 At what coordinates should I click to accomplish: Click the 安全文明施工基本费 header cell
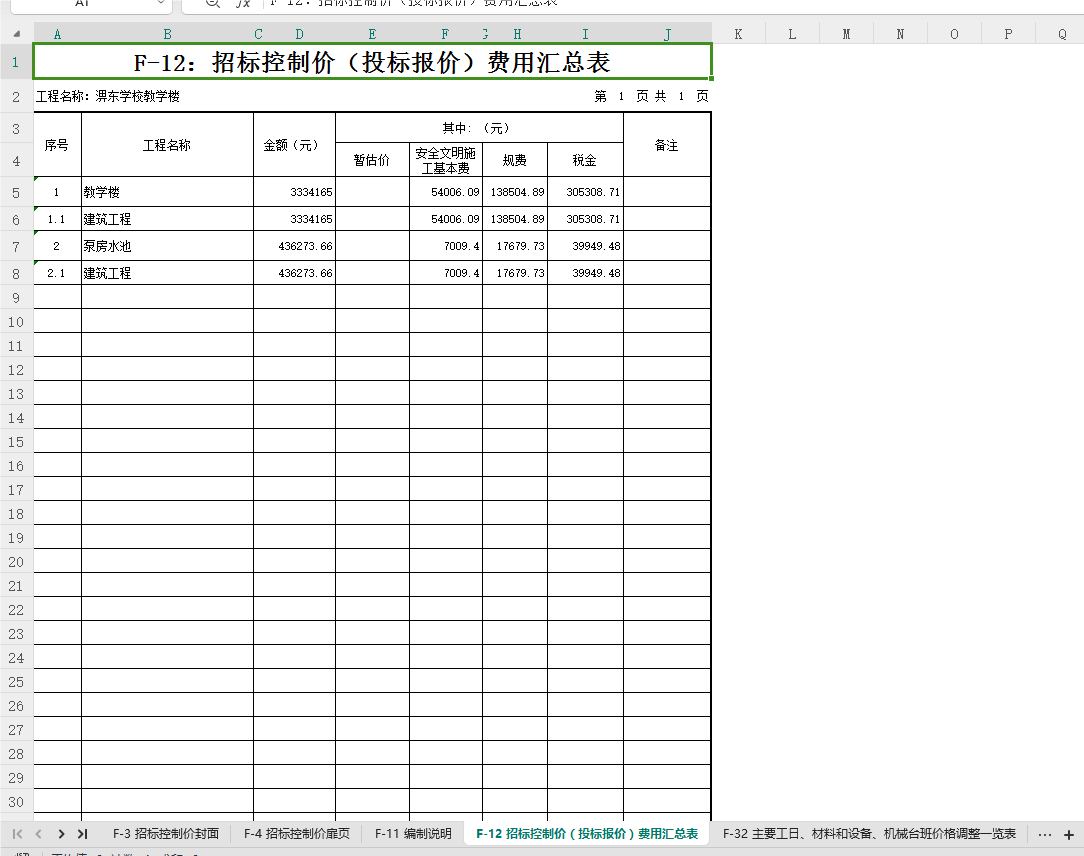coord(446,160)
